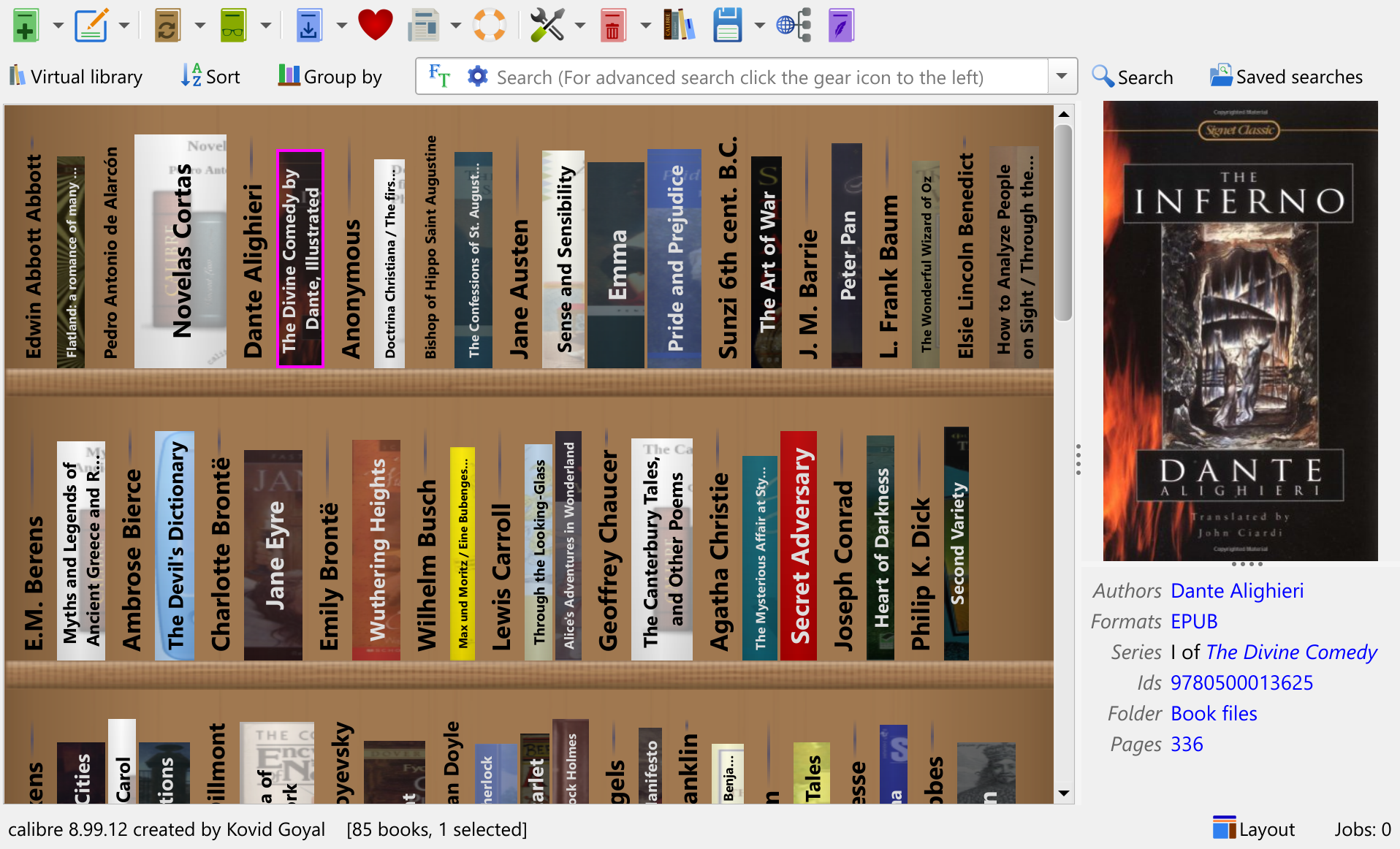
Task: Click the red heart Donate icon
Action: coord(376,26)
